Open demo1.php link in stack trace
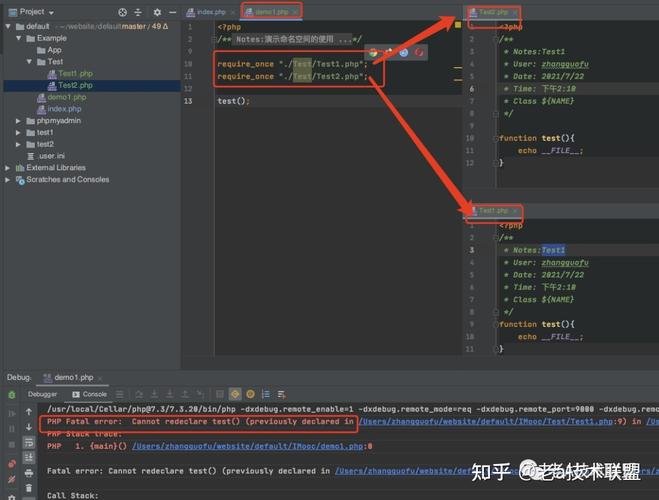 [247, 446]
